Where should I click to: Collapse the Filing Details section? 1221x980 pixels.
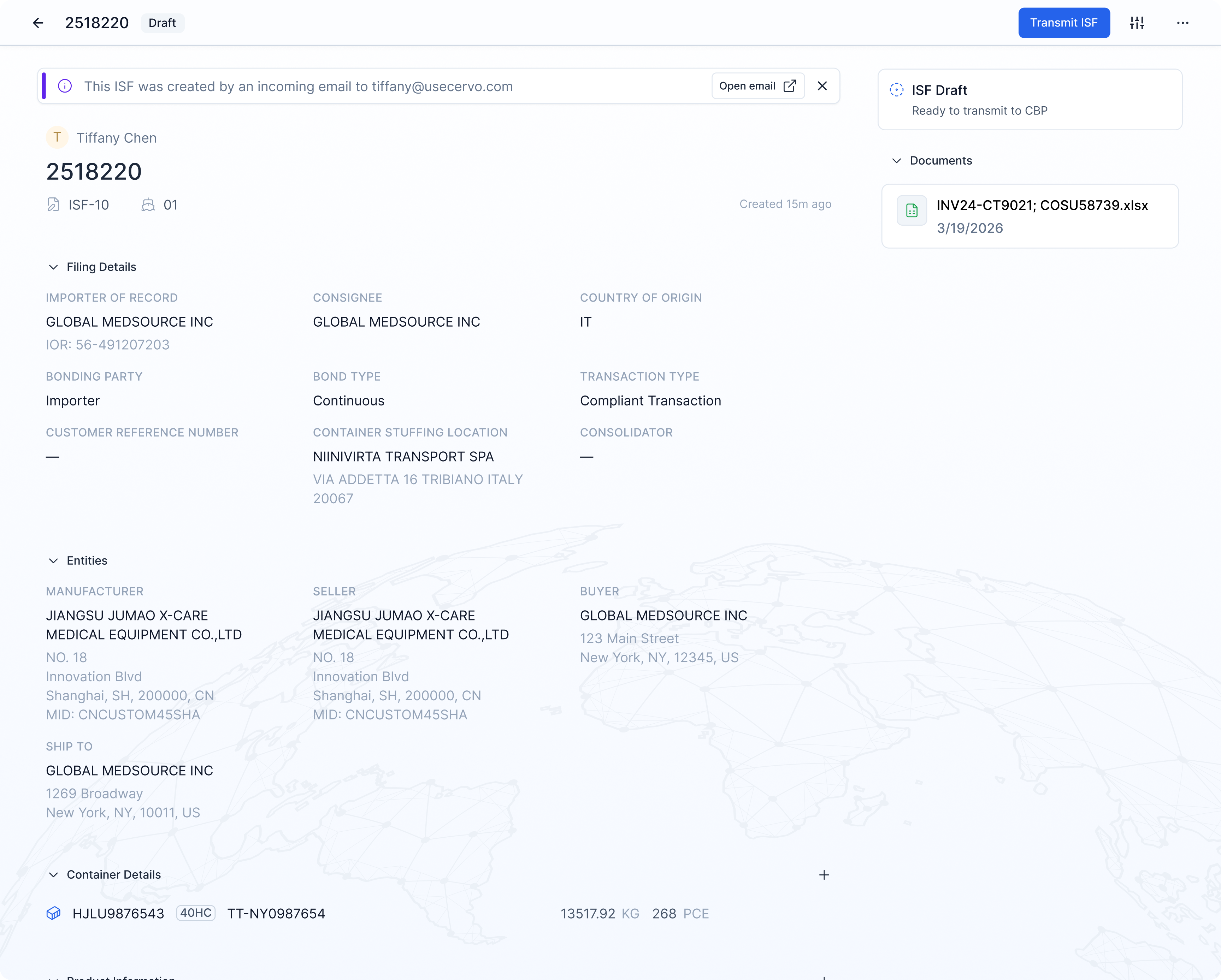[x=54, y=267]
